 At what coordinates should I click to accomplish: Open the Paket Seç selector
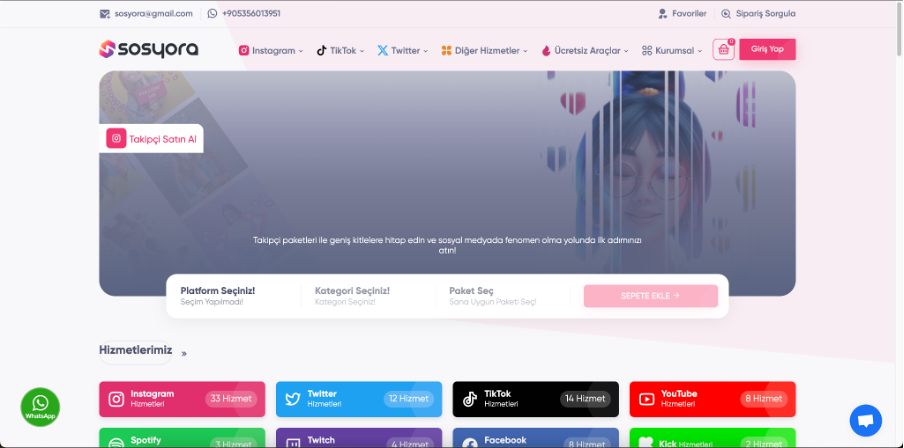(x=503, y=296)
